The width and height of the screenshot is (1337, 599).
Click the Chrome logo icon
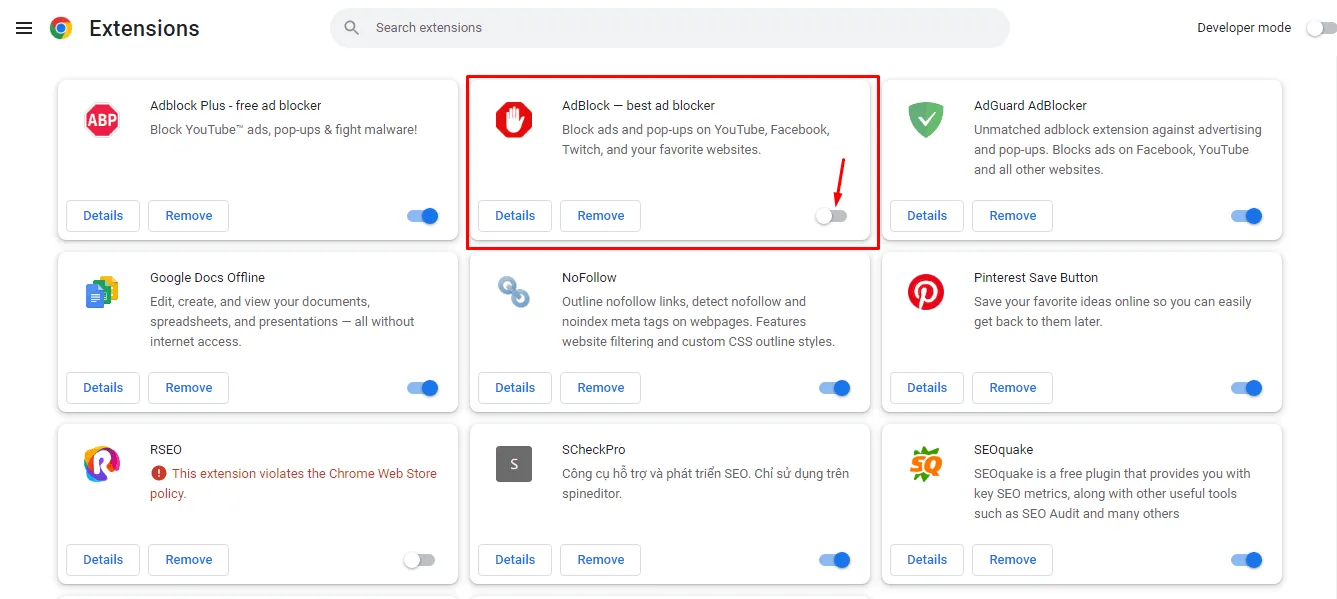click(x=61, y=28)
